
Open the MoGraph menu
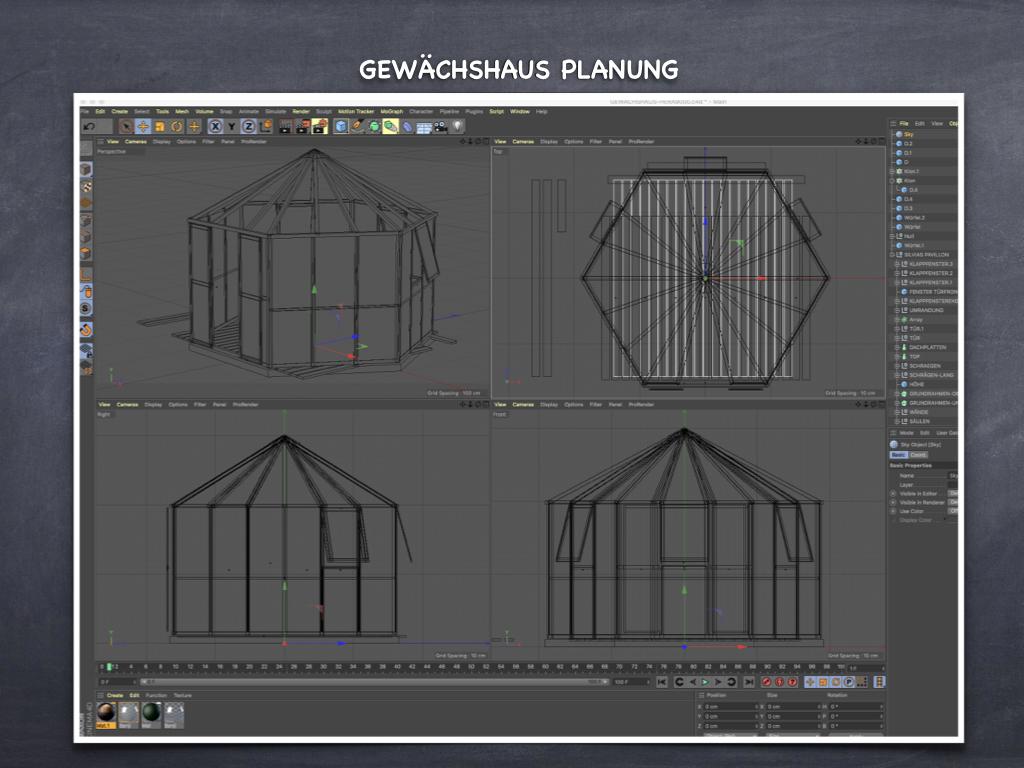coord(391,111)
